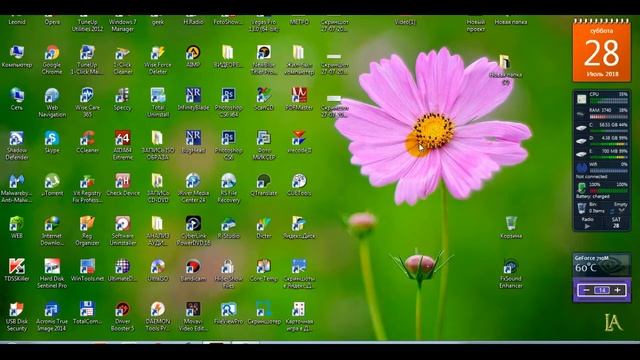
Task: Launch the WinTools.net shortcut
Action: click(x=87, y=271)
